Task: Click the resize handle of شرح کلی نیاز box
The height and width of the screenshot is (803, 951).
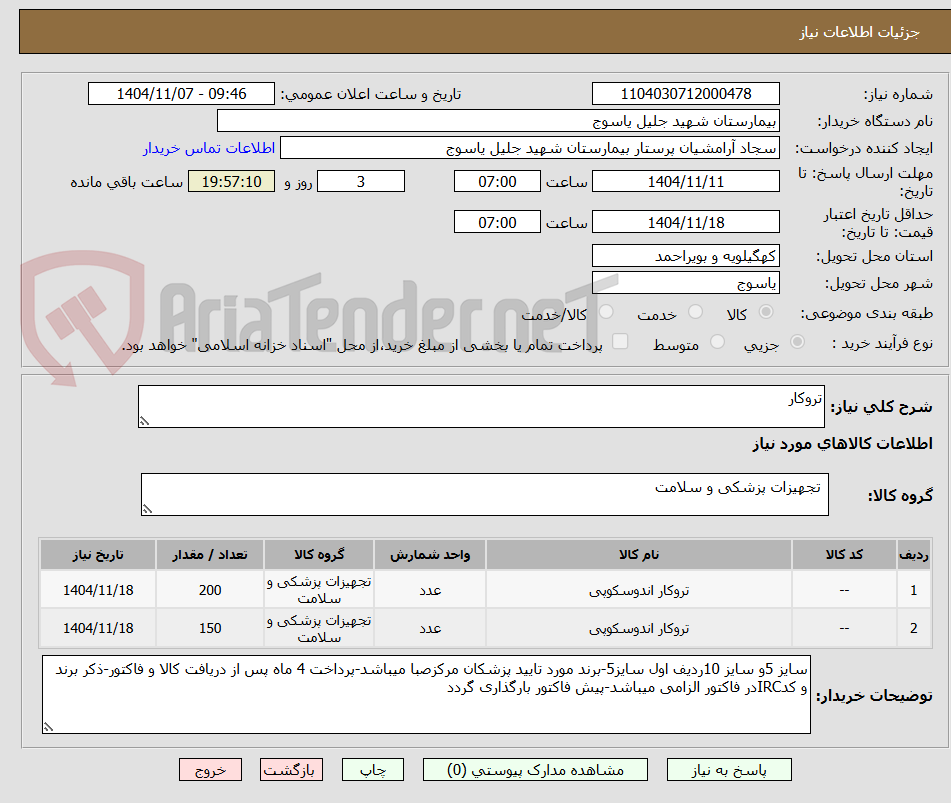Action: [144, 421]
